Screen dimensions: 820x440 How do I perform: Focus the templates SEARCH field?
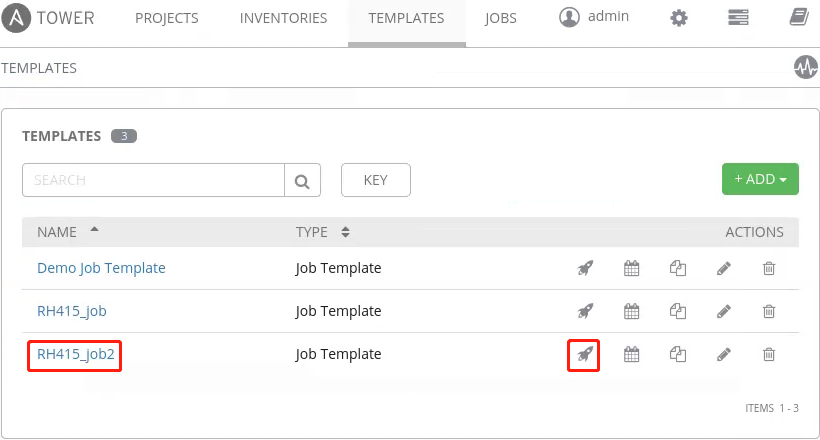(x=153, y=181)
